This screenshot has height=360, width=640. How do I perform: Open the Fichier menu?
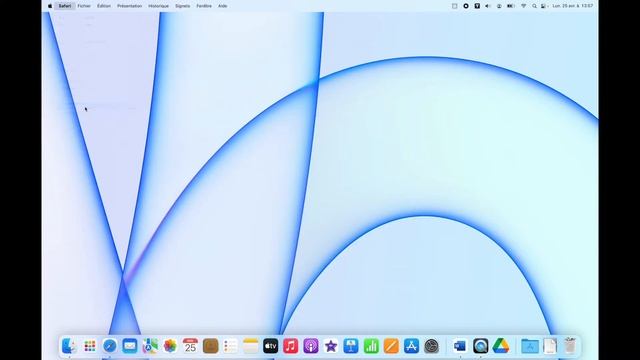click(84, 6)
